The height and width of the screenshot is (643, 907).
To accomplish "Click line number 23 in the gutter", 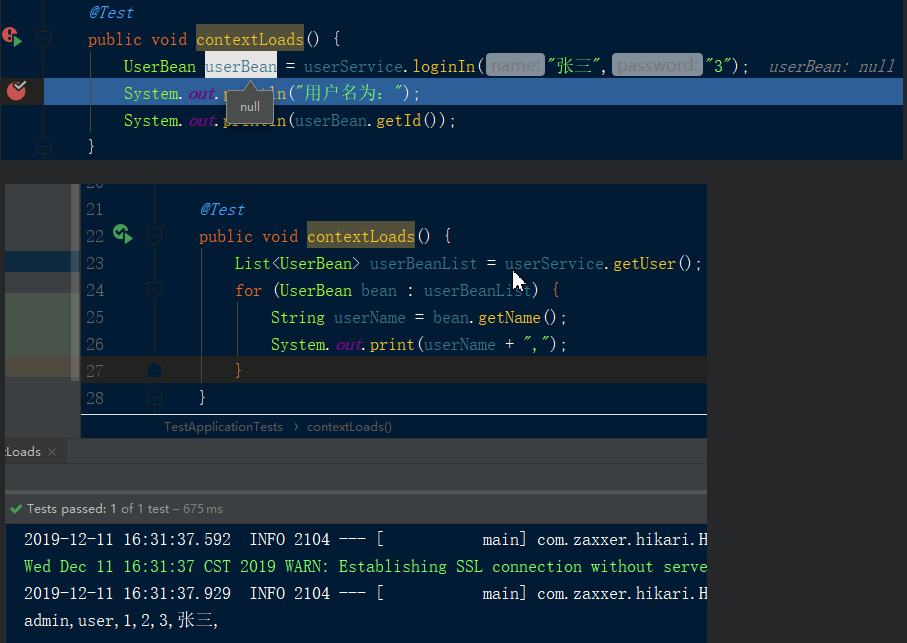I will [x=95, y=264].
